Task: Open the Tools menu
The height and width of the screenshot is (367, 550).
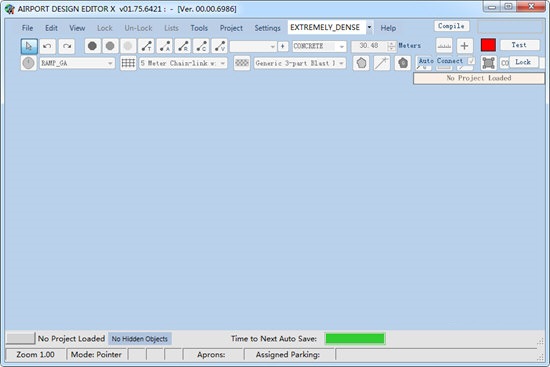Action: coord(199,28)
